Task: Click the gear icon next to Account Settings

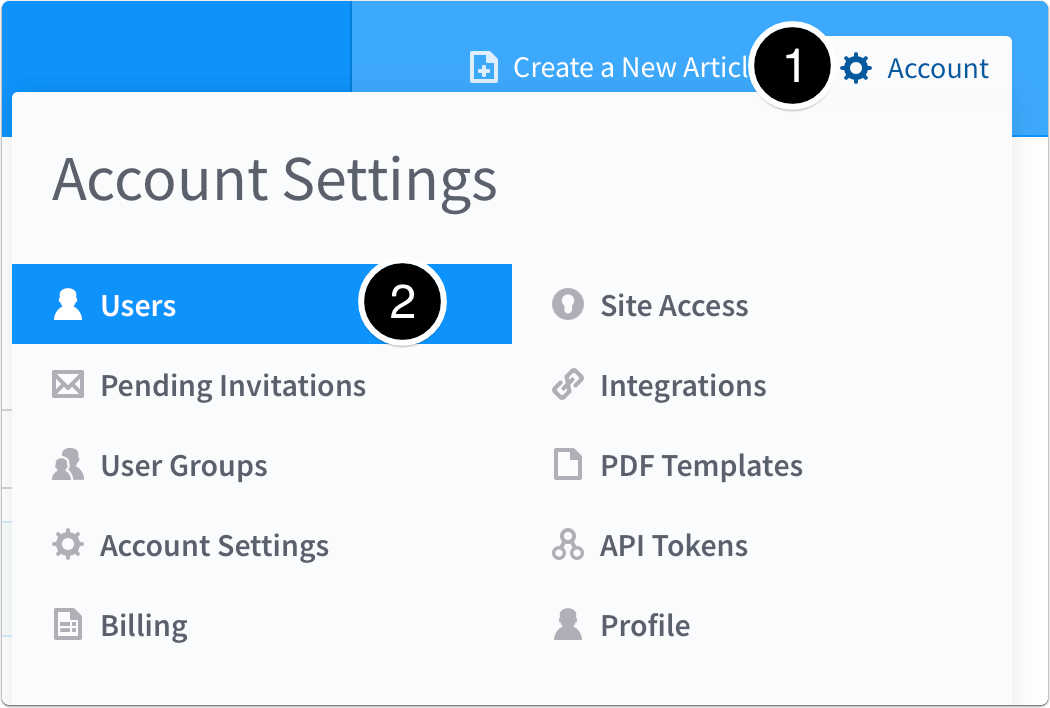Action: pyautogui.click(x=66, y=545)
